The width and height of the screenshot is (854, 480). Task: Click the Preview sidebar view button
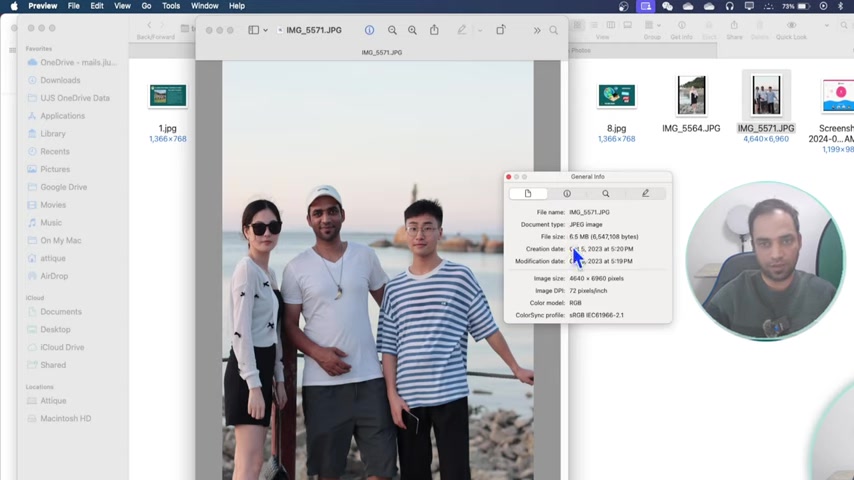(x=254, y=30)
